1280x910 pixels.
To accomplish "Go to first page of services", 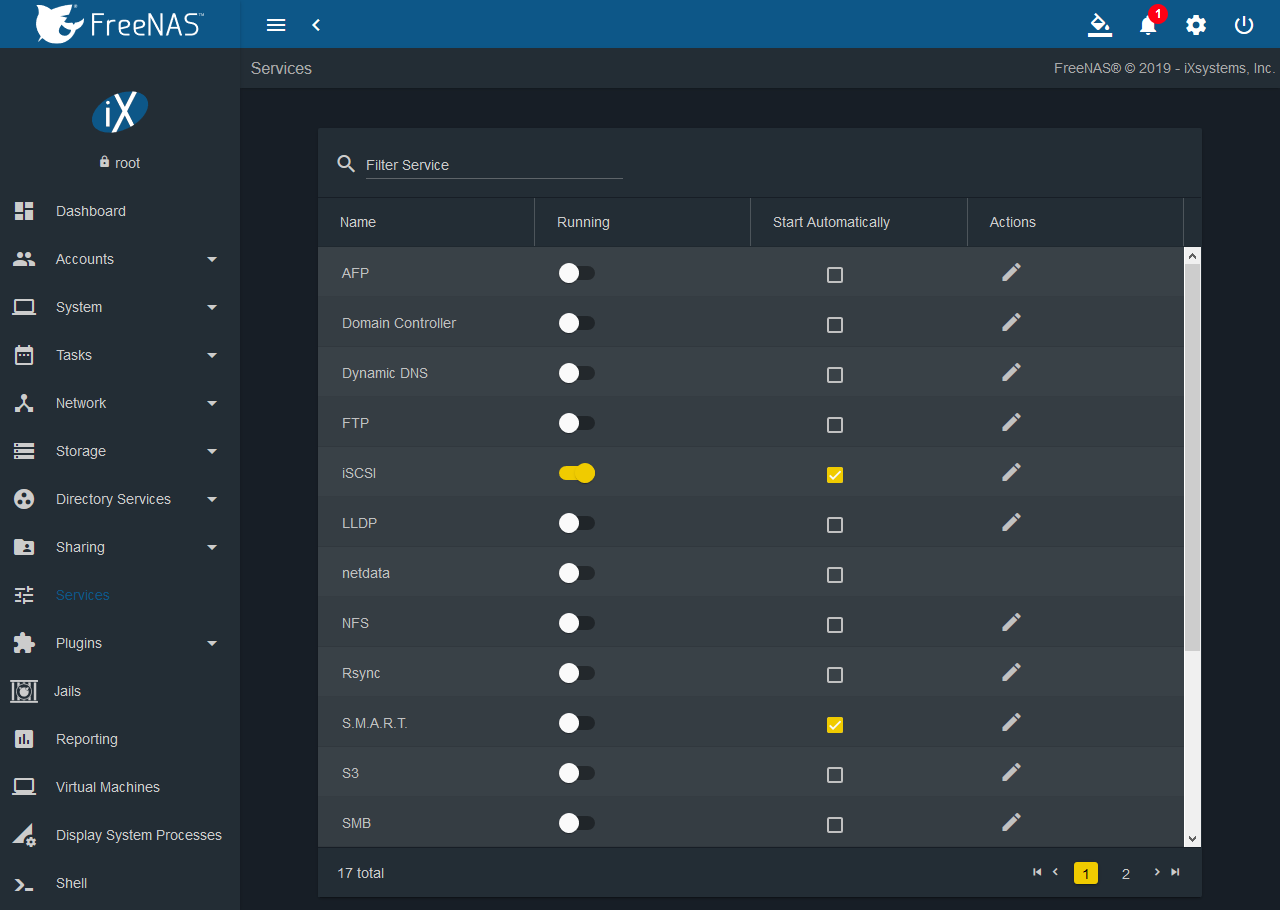I will (1037, 872).
